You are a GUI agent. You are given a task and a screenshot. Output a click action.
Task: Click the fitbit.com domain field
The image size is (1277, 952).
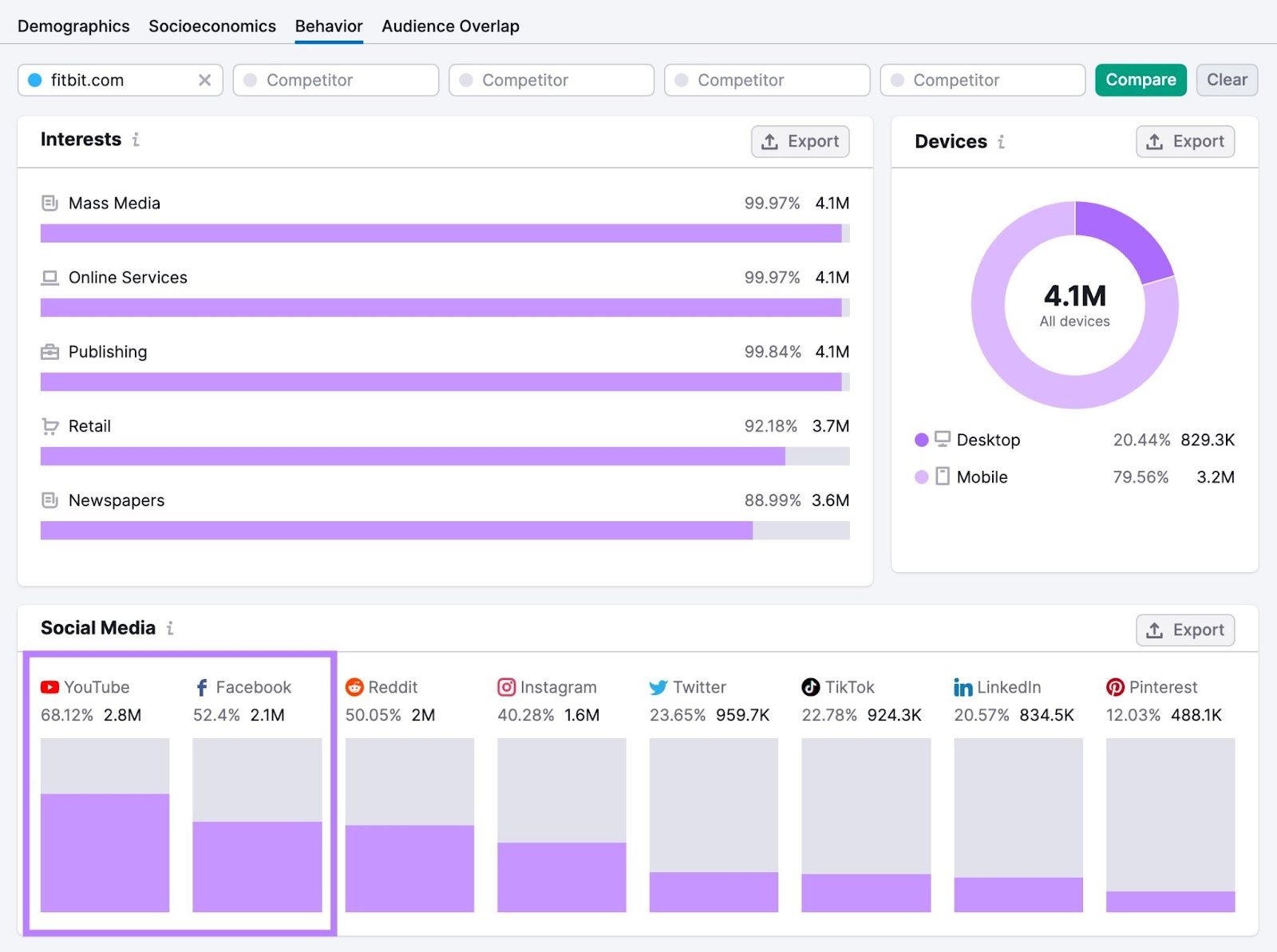[121, 80]
